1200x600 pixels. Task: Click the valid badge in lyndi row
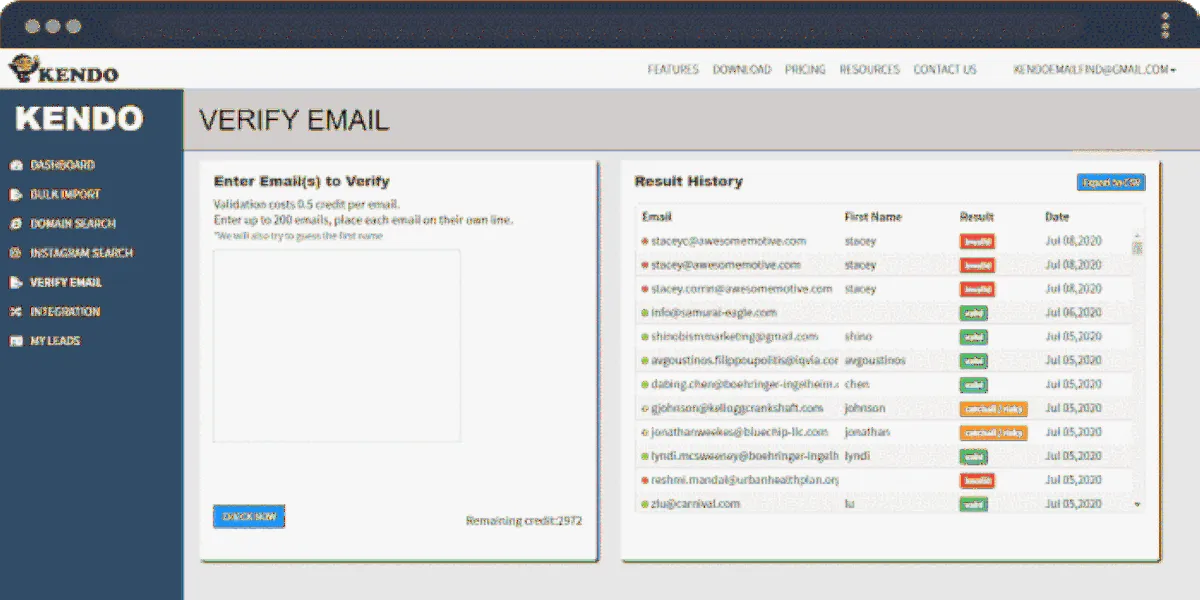point(973,456)
